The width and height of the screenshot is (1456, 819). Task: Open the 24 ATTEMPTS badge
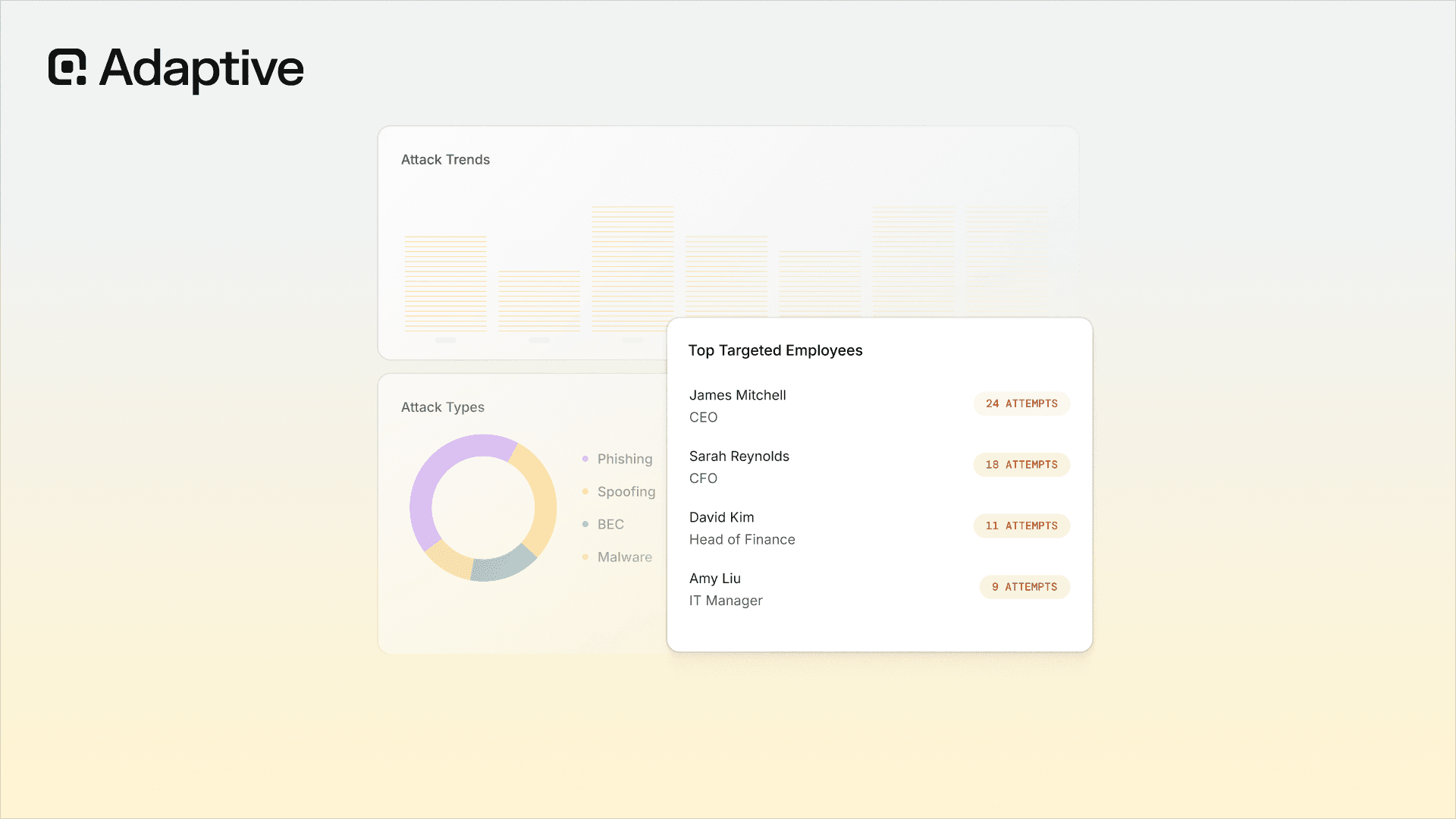1021,403
